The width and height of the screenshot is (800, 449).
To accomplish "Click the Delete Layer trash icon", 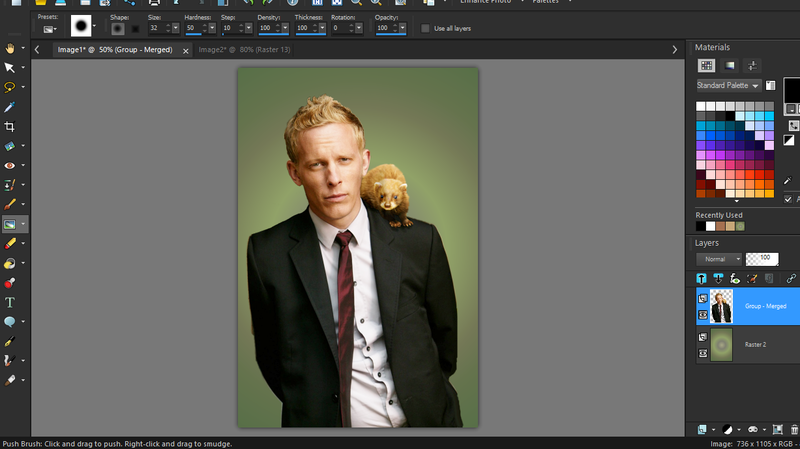I will coord(794,430).
